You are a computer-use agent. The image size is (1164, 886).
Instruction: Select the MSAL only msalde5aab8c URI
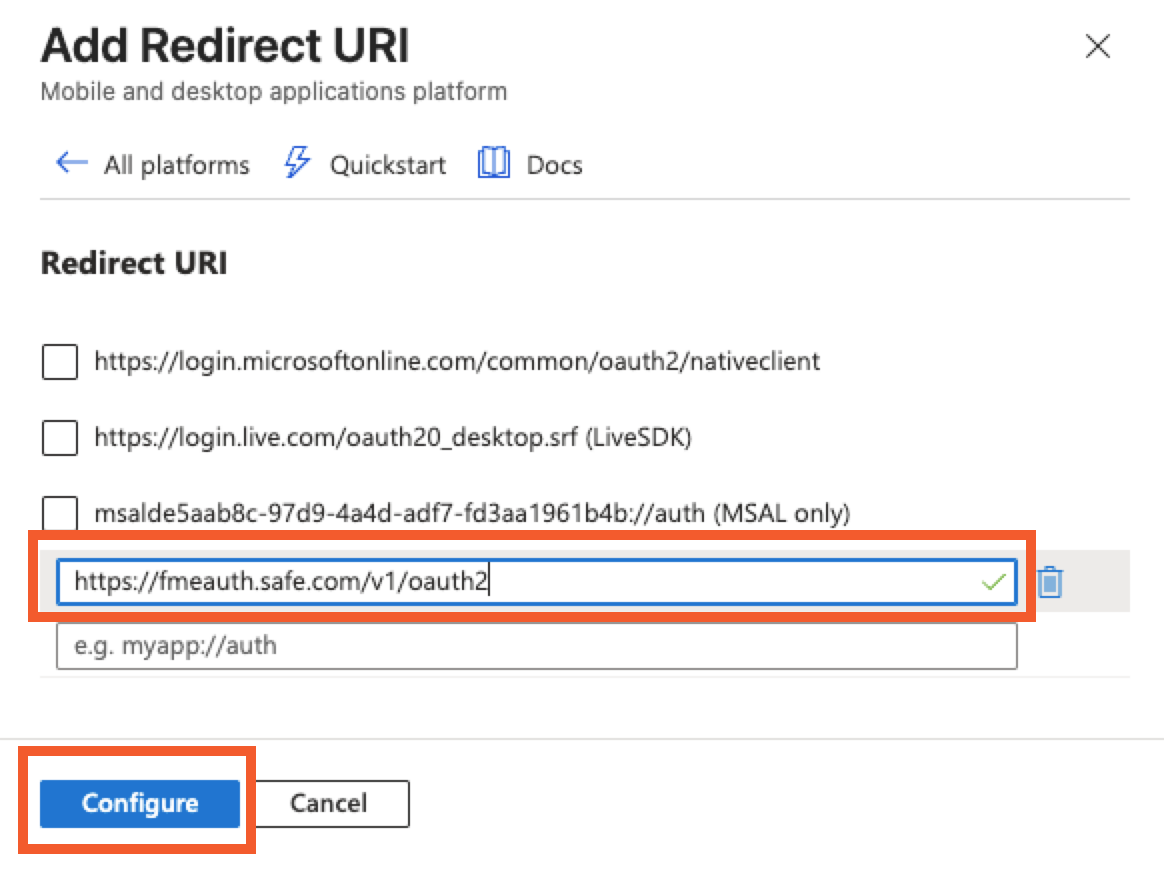pyautogui.click(x=59, y=514)
